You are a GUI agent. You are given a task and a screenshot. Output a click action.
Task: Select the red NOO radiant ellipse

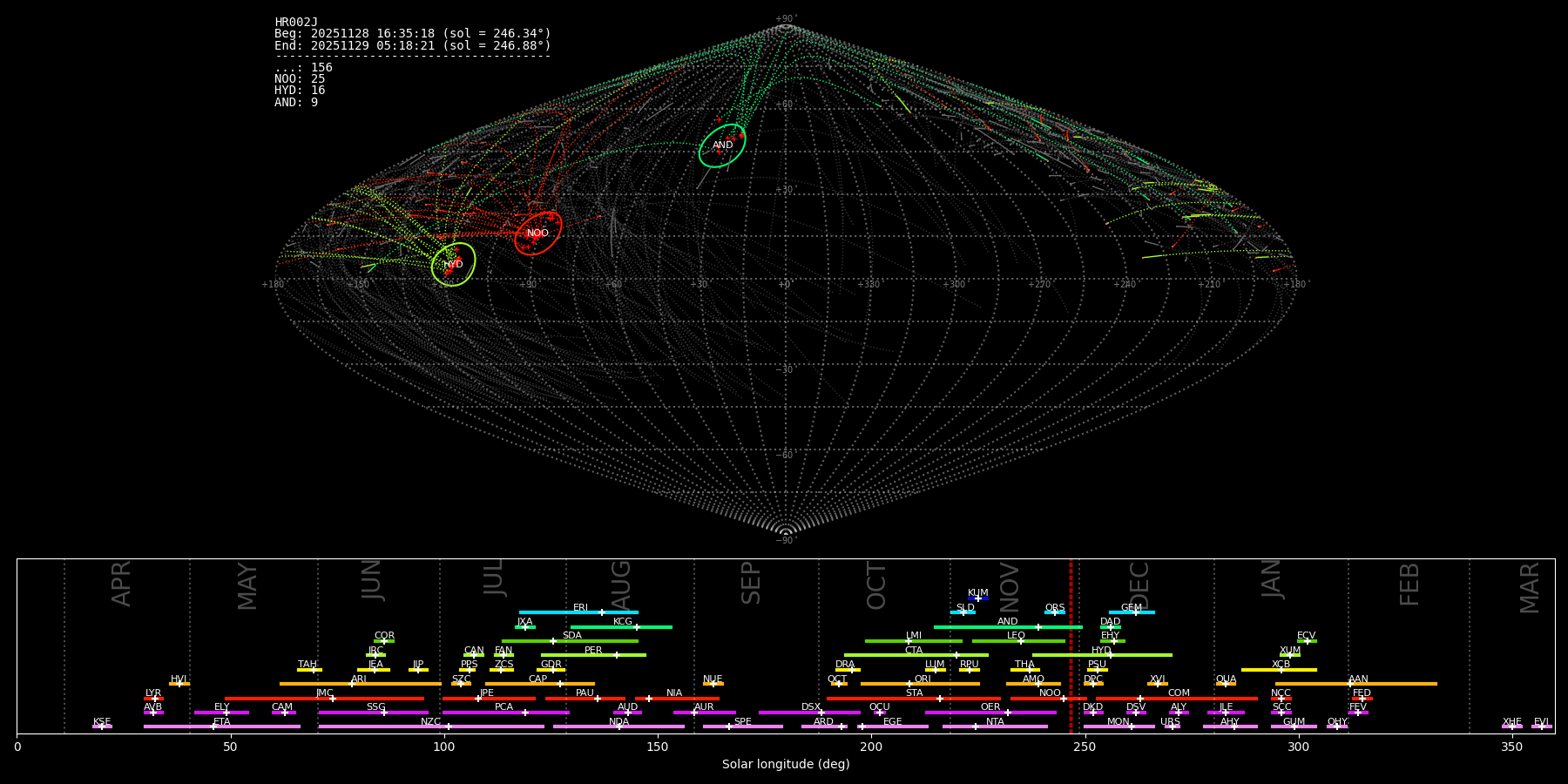537,233
